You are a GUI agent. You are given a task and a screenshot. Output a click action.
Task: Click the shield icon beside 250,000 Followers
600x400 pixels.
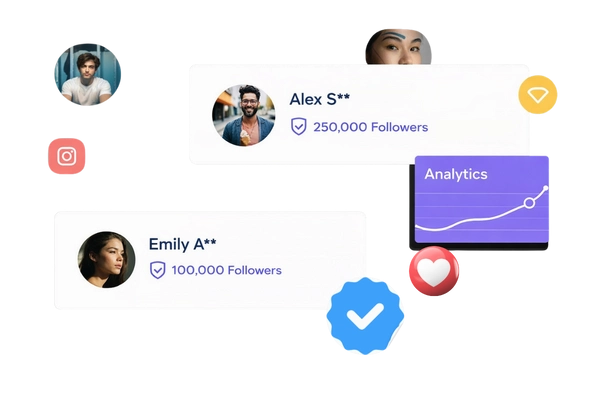[298, 126]
